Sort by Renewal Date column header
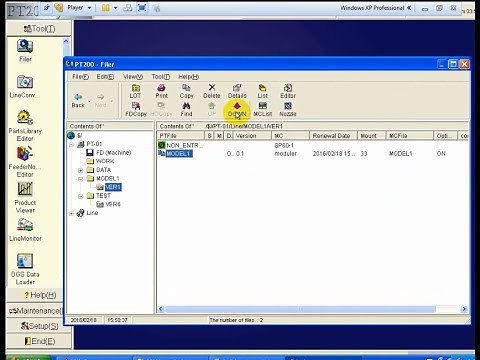The width and height of the screenshot is (480, 360). click(x=333, y=136)
